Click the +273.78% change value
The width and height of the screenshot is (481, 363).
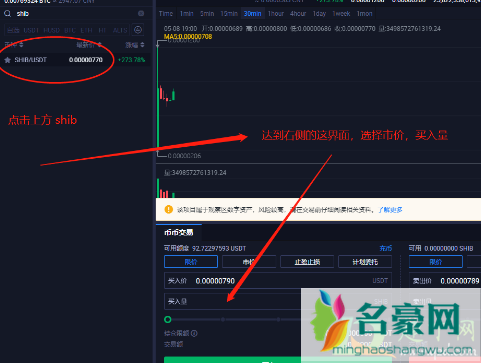click(x=132, y=60)
